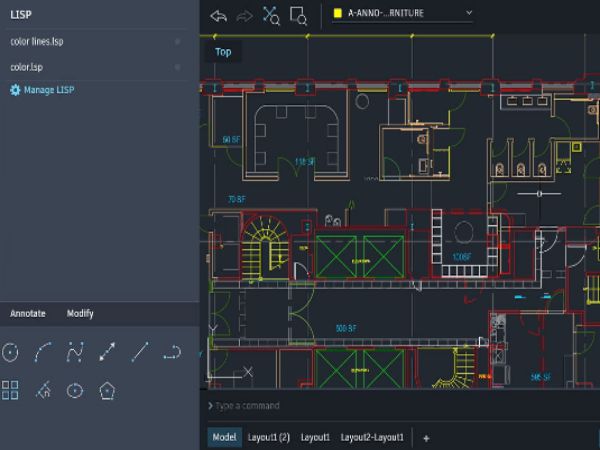This screenshot has height=450, width=600.
Task: Select the Line draw tool
Action: 140,352
